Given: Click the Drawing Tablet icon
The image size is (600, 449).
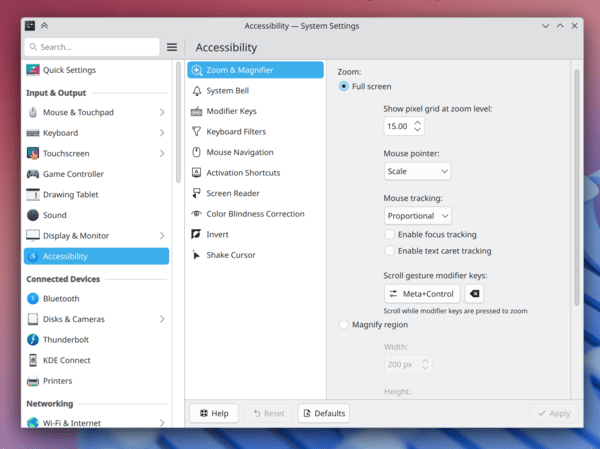Looking at the screenshot, I should [x=33, y=194].
